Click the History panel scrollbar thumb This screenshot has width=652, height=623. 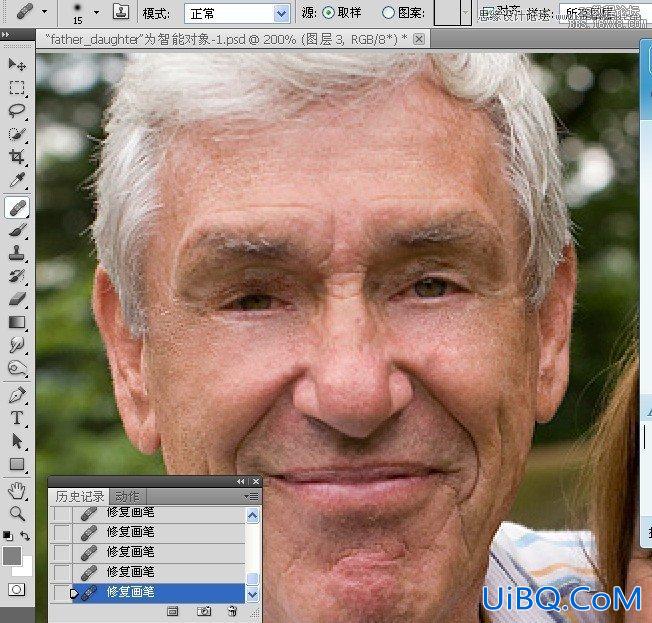click(x=252, y=578)
